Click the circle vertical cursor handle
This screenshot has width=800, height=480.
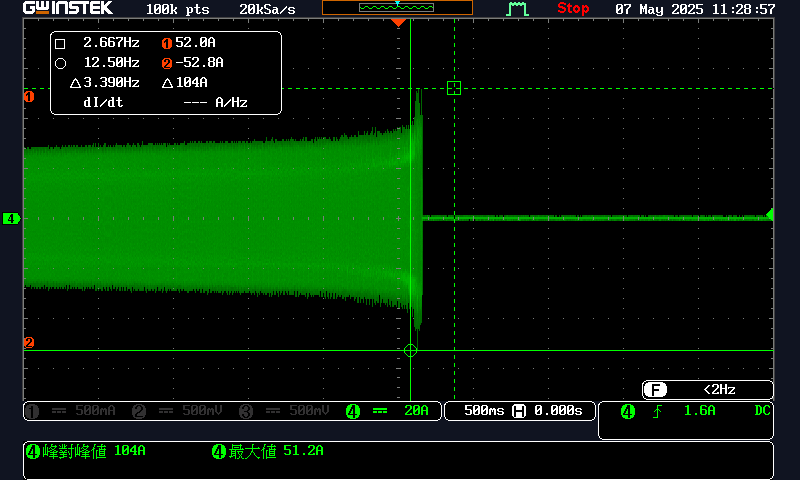click(410, 350)
